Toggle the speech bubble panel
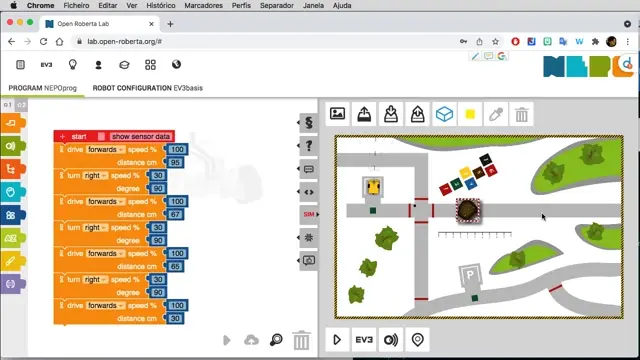Viewport: 640px width, 360px height. 309,169
